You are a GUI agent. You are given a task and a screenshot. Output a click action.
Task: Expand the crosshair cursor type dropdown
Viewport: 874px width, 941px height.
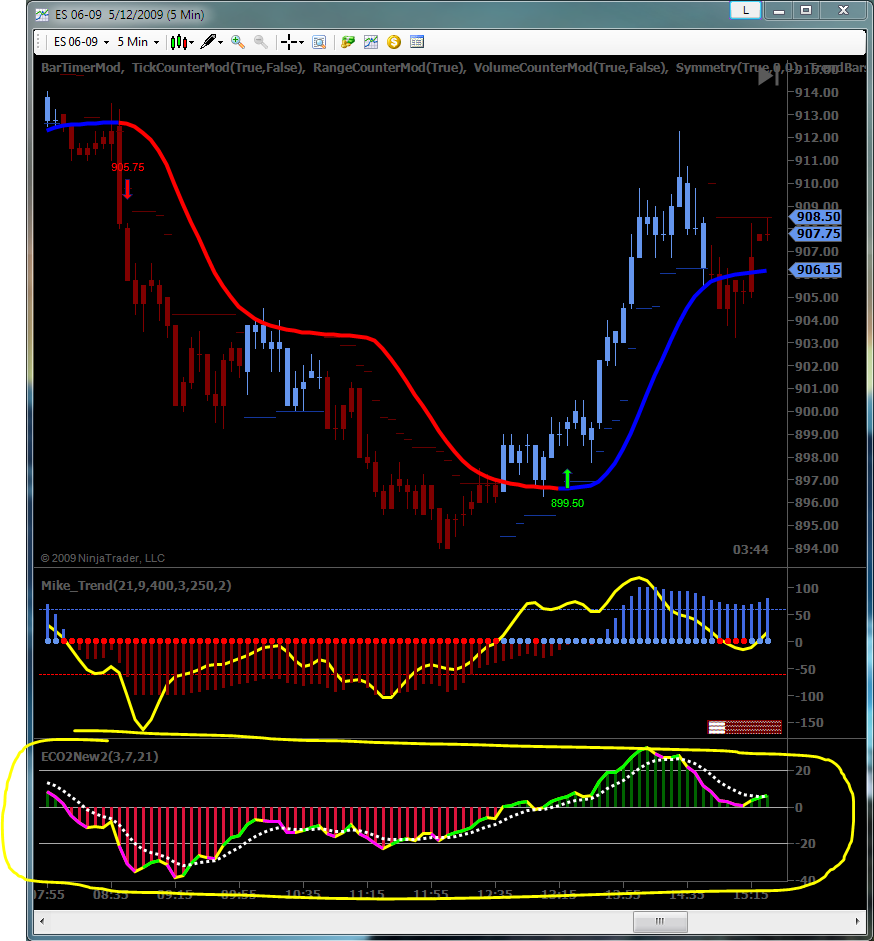301,43
